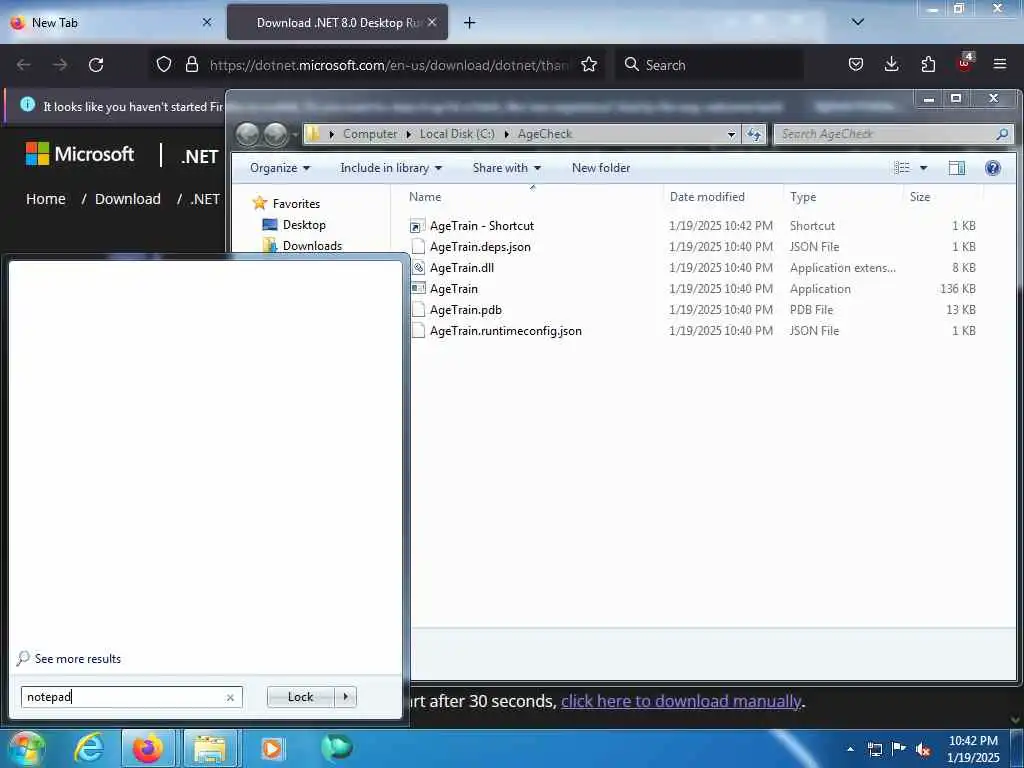This screenshot has width=1024, height=768.
Task: Select Local Disk (C:) path segment
Action: click(457, 134)
